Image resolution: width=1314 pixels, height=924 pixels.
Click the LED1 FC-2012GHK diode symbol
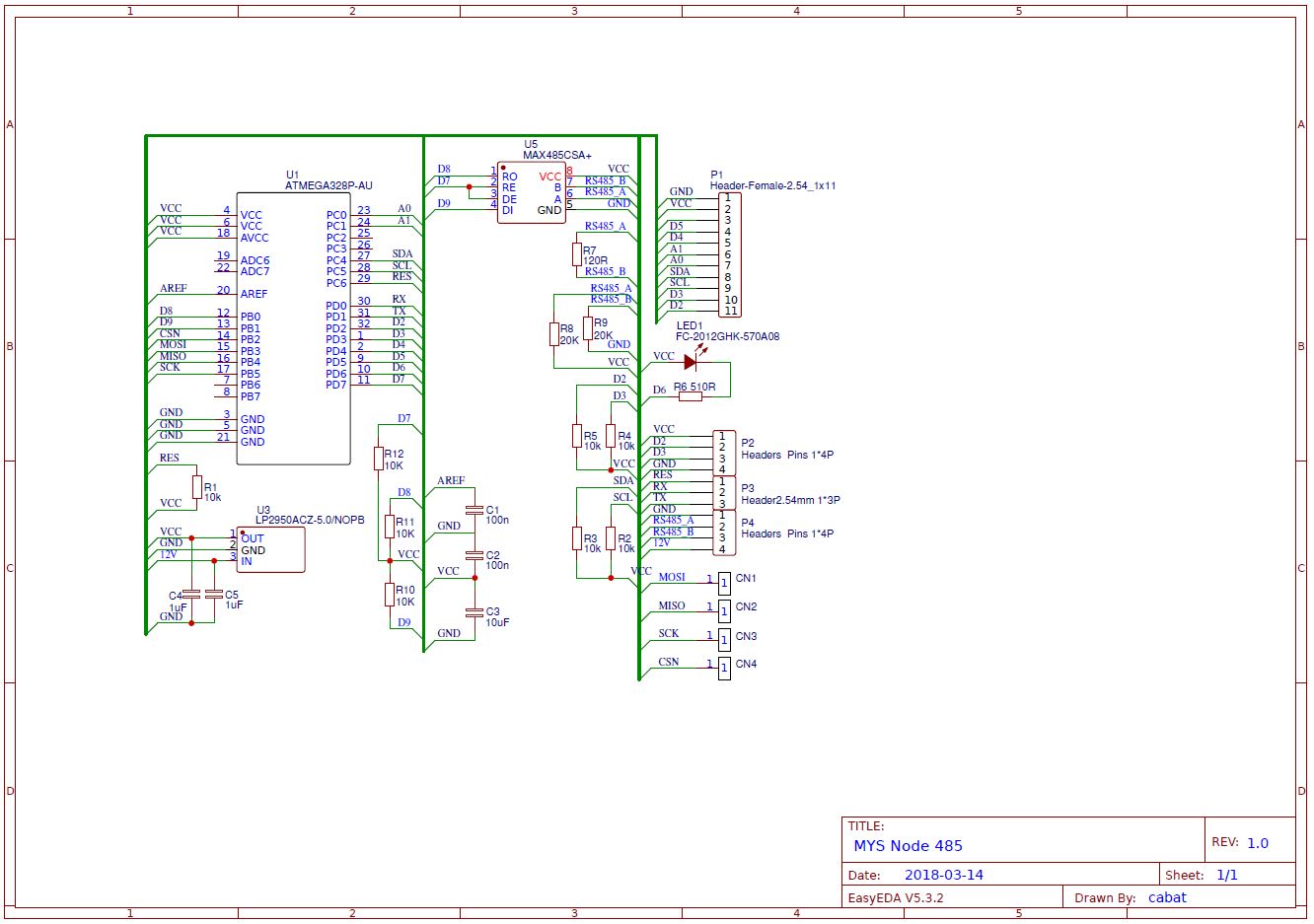pyautogui.click(x=691, y=362)
